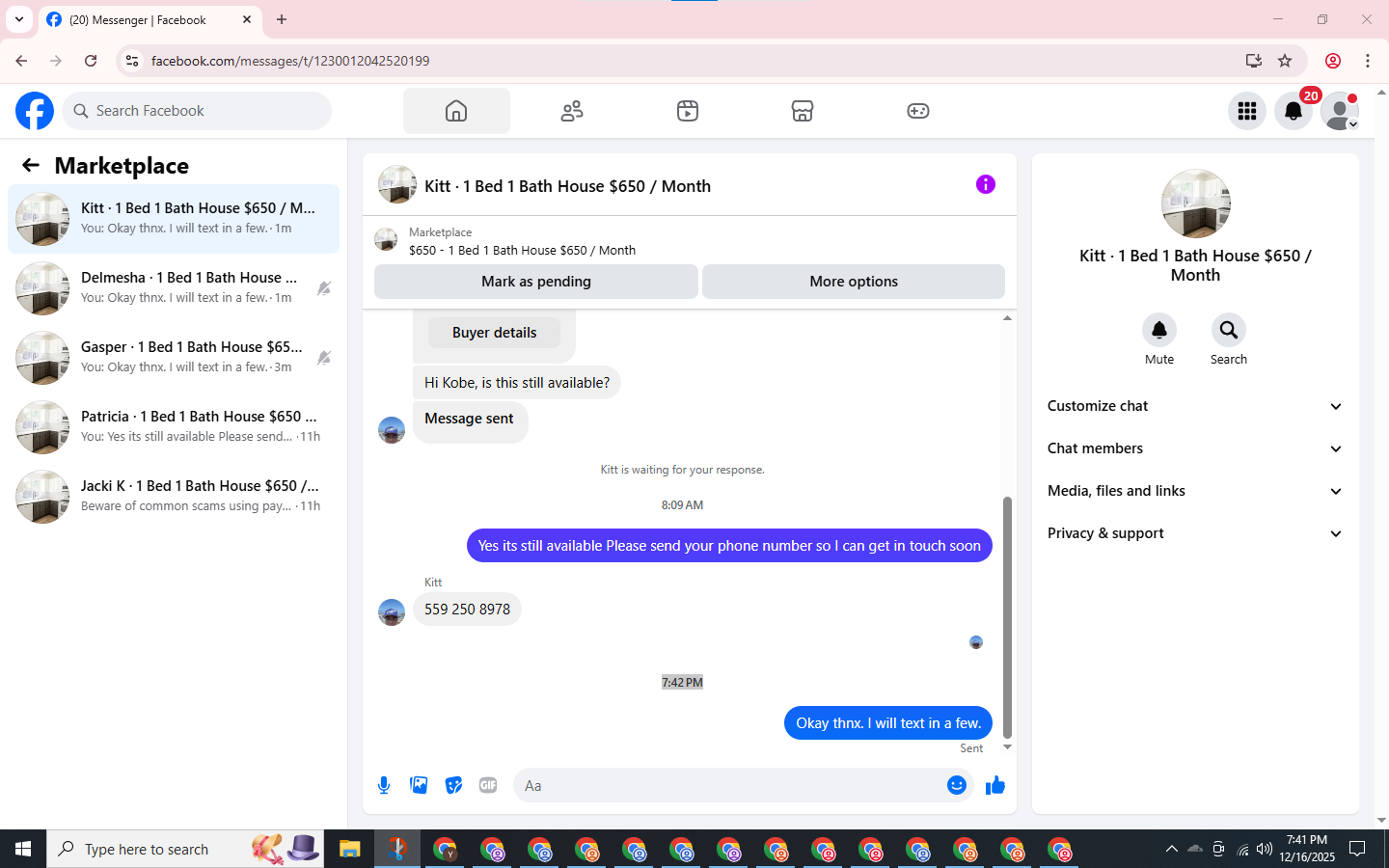This screenshot has width=1389, height=868.
Task: Expand Customize chat section
Action: pyautogui.click(x=1195, y=406)
